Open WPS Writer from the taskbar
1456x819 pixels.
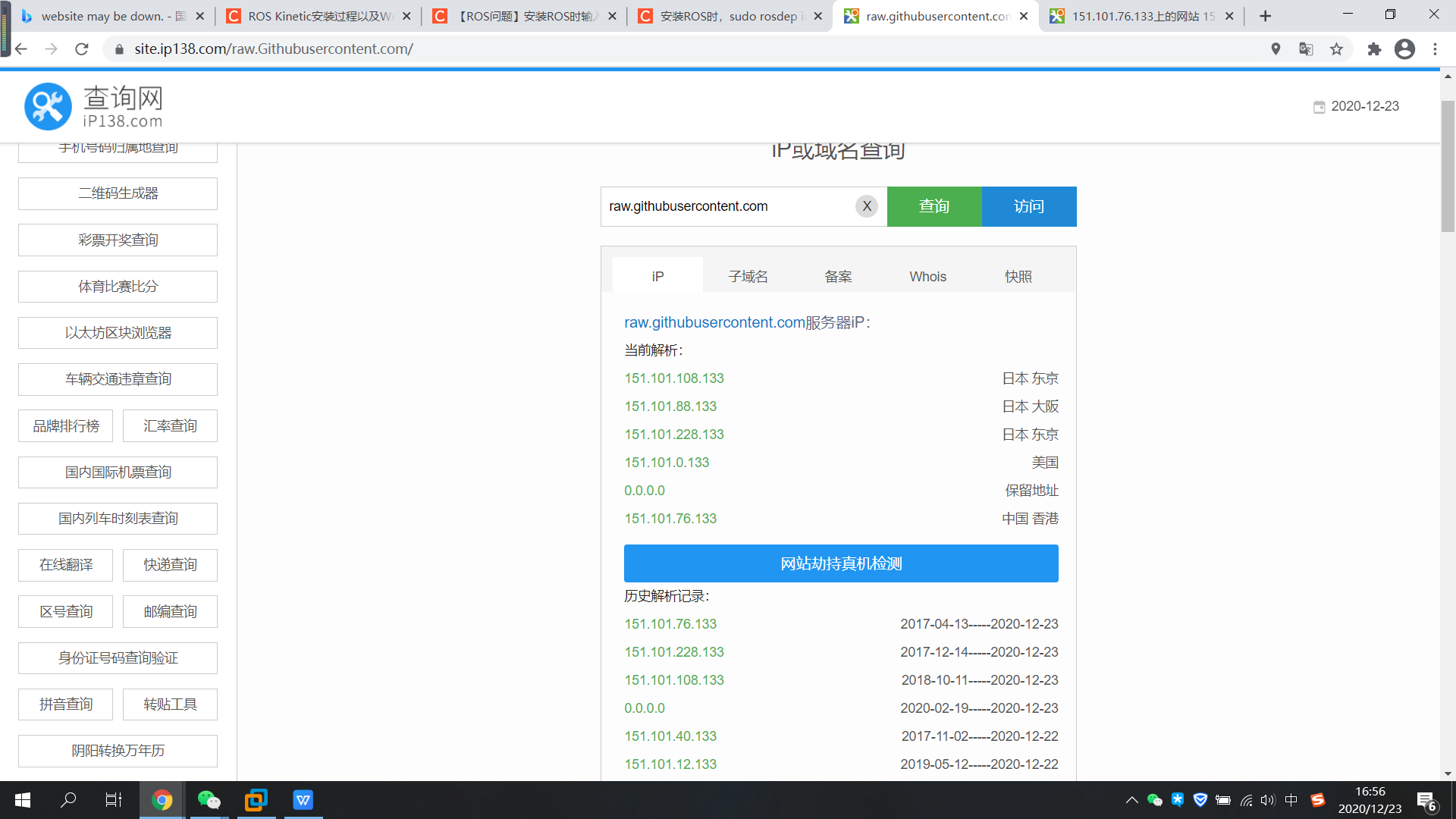click(303, 800)
